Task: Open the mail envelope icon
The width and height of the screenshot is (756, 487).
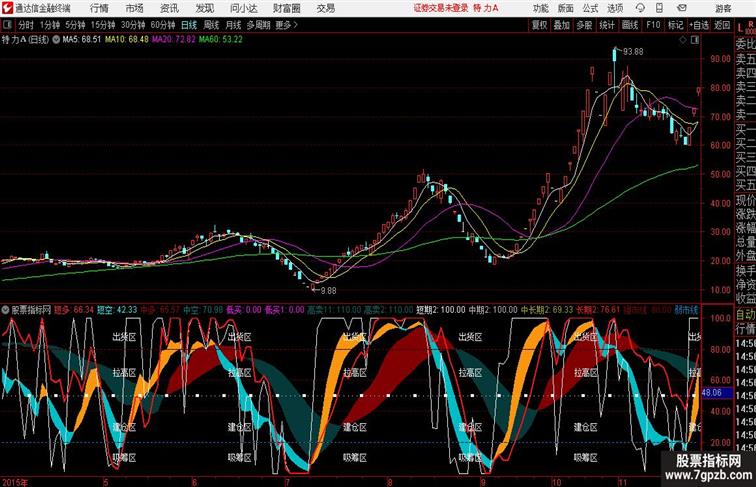Action: tap(682, 8)
